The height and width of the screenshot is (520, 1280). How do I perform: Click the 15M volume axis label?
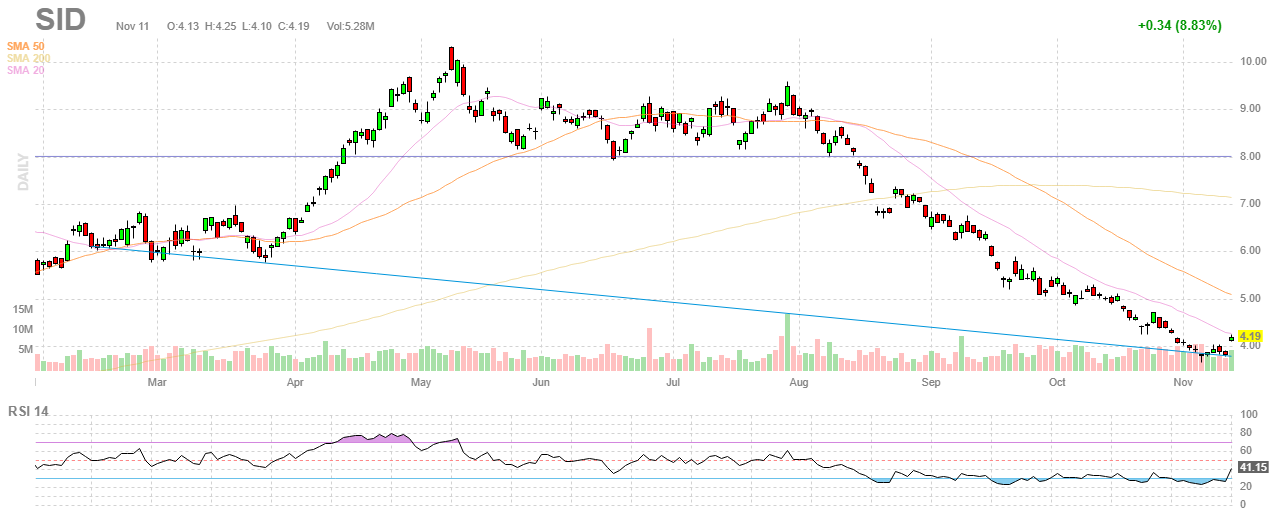click(x=24, y=309)
